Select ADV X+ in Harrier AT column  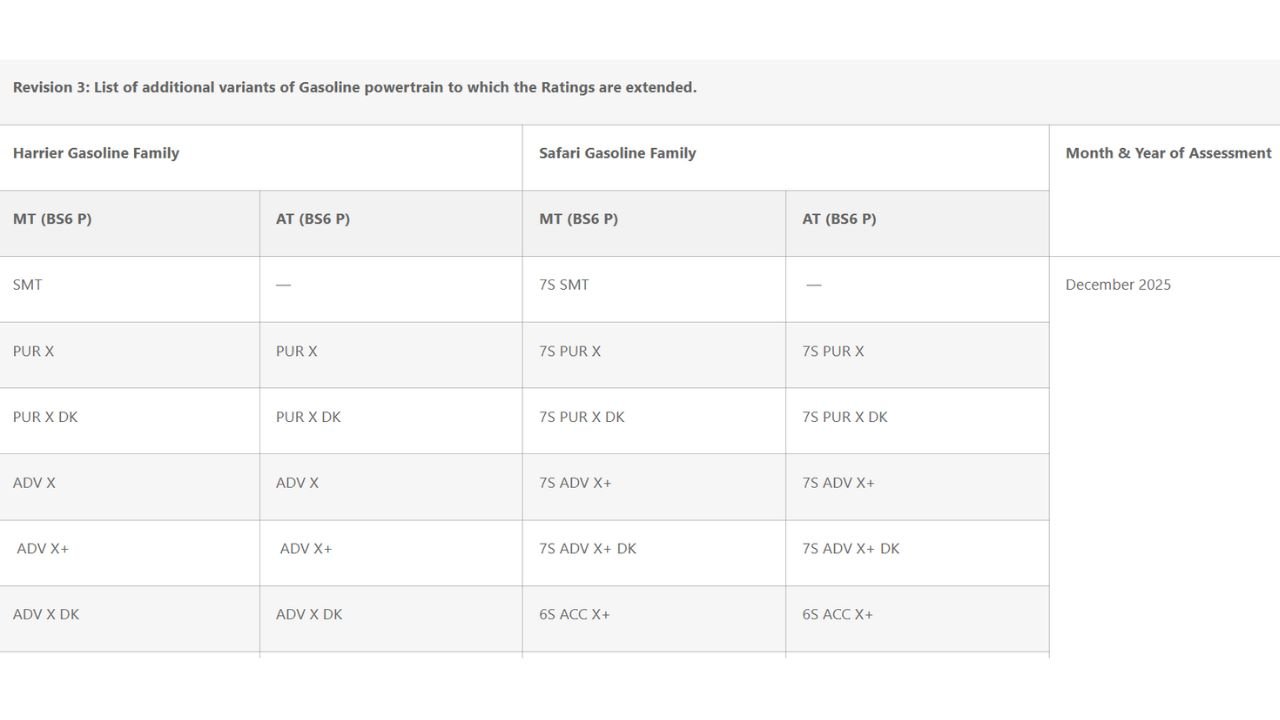pos(306,549)
